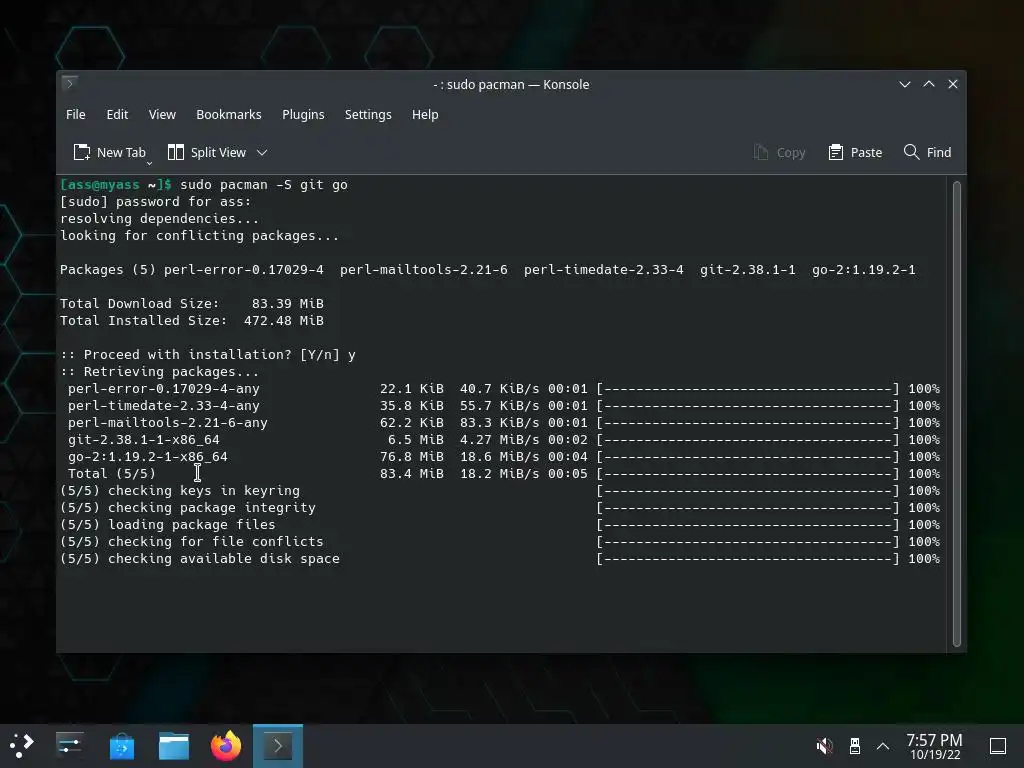Click the 'loading package files' line
The width and height of the screenshot is (1024, 768).
500,524
